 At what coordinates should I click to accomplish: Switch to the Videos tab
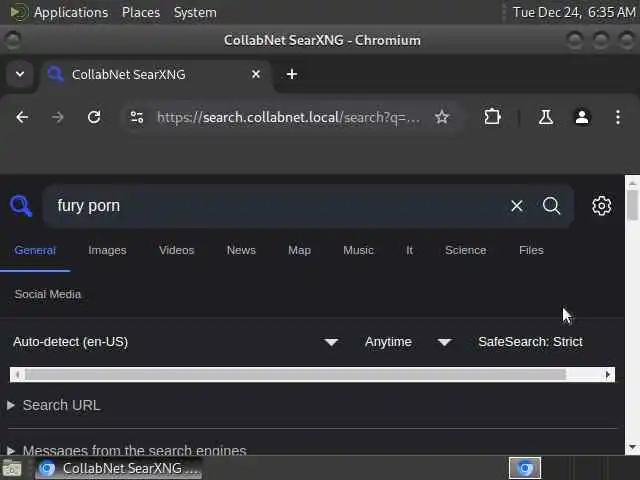[176, 250]
